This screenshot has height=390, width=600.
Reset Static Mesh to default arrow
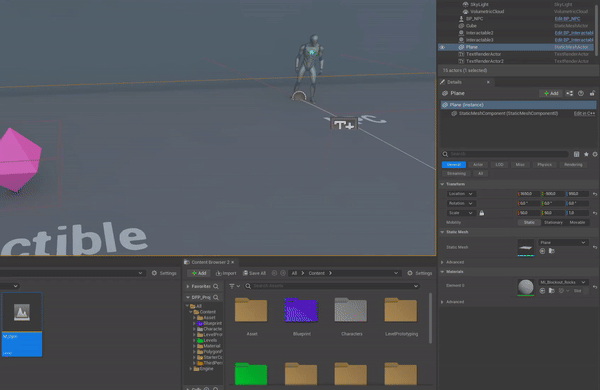click(x=595, y=247)
